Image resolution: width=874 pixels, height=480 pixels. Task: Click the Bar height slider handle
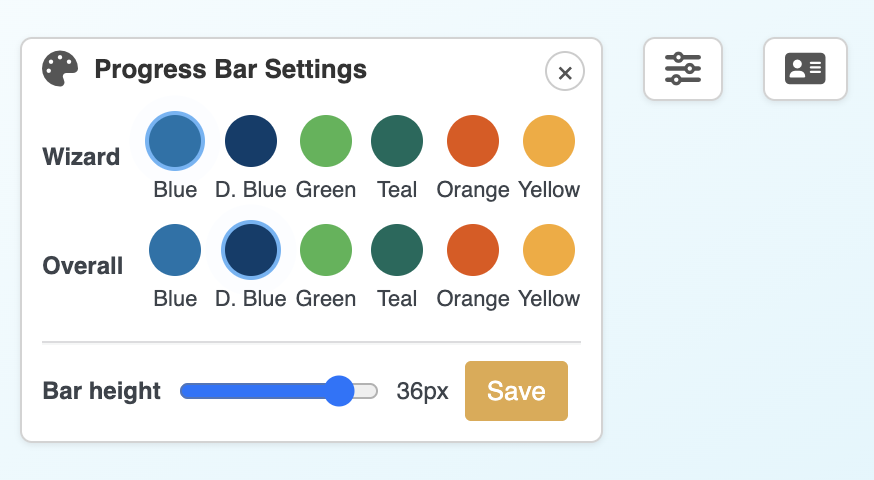(339, 391)
